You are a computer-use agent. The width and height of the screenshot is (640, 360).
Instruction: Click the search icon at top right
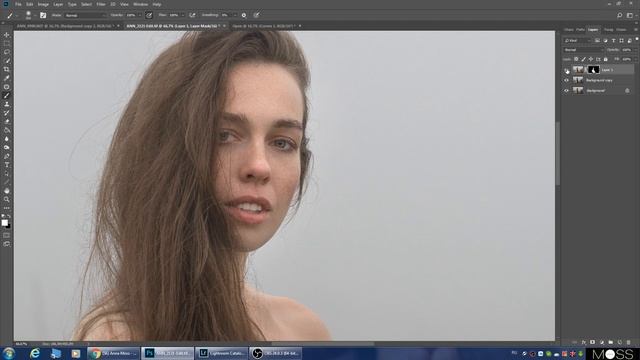[620, 15]
